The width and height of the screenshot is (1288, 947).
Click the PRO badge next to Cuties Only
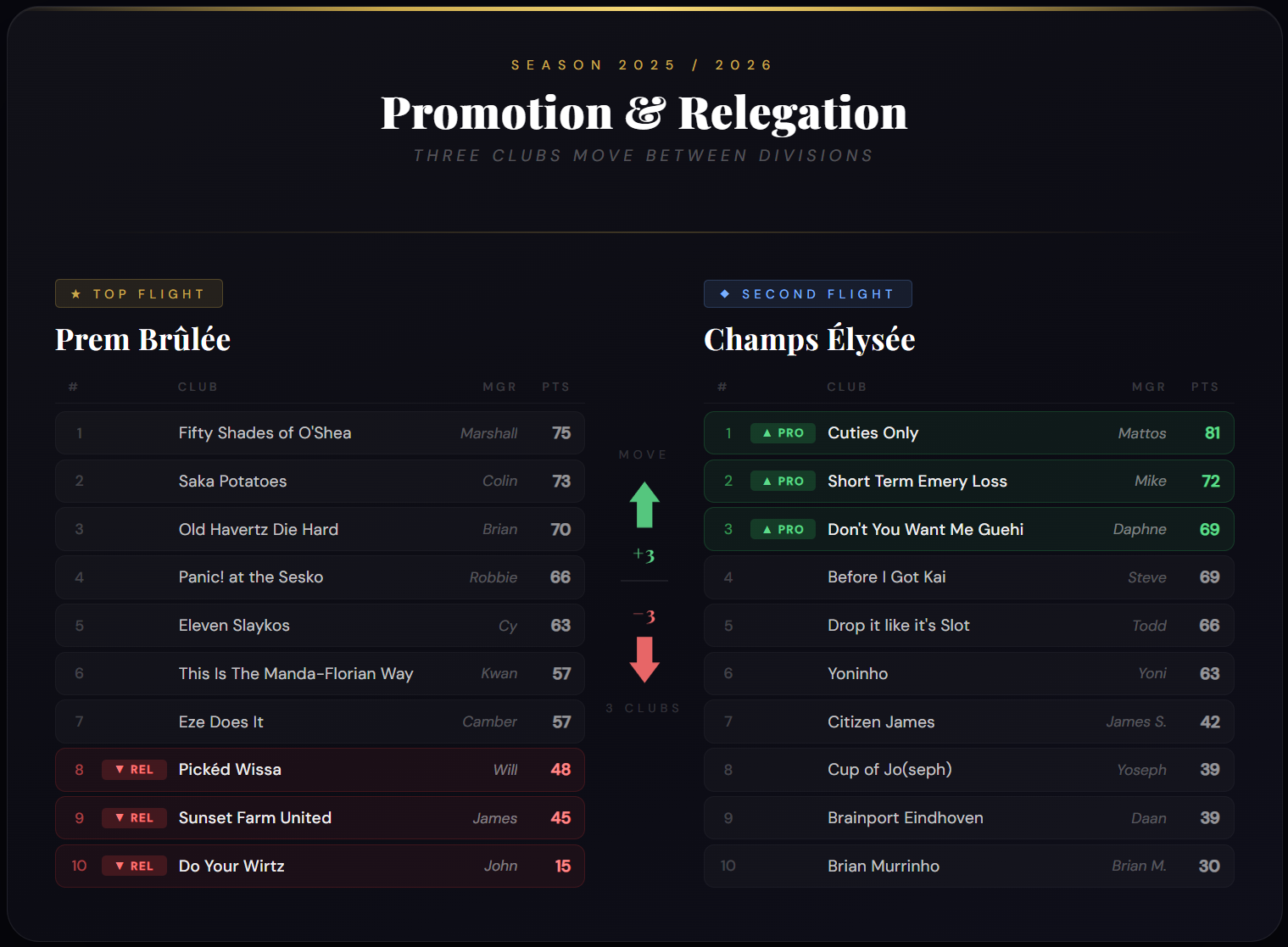pos(783,433)
